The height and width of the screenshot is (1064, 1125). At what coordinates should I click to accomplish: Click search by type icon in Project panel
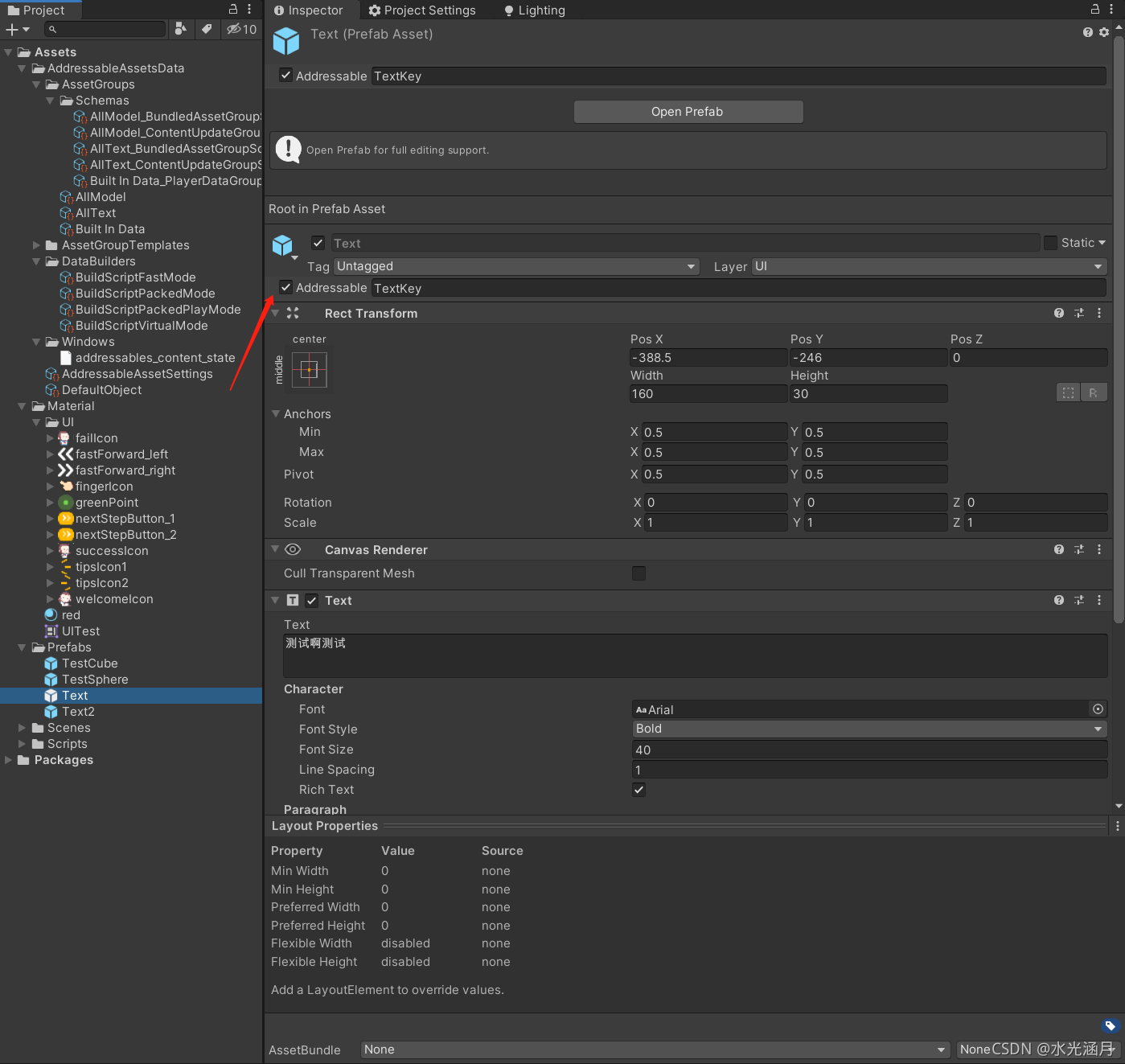[x=181, y=29]
